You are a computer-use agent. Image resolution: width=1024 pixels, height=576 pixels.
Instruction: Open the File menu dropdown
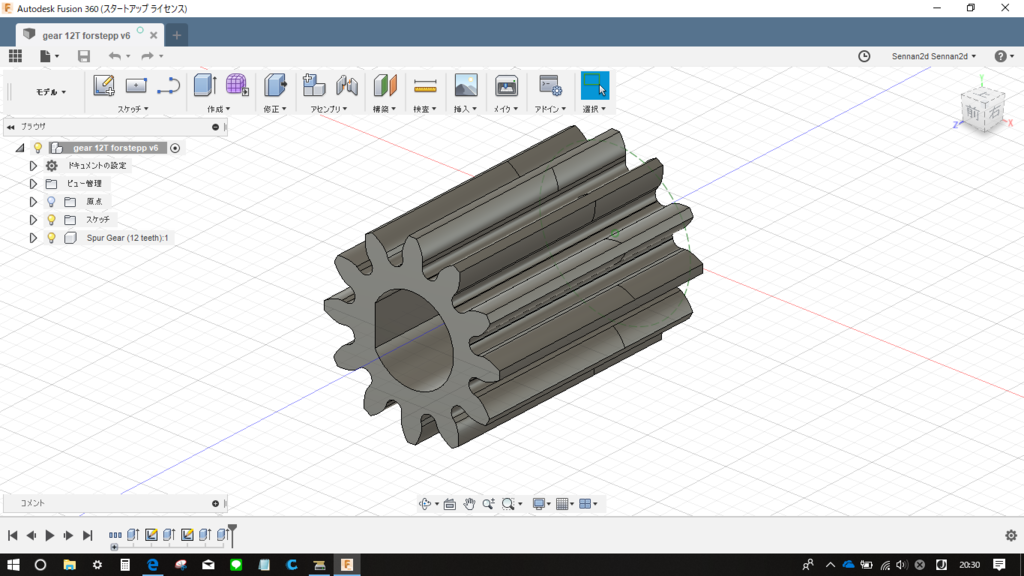pos(49,56)
